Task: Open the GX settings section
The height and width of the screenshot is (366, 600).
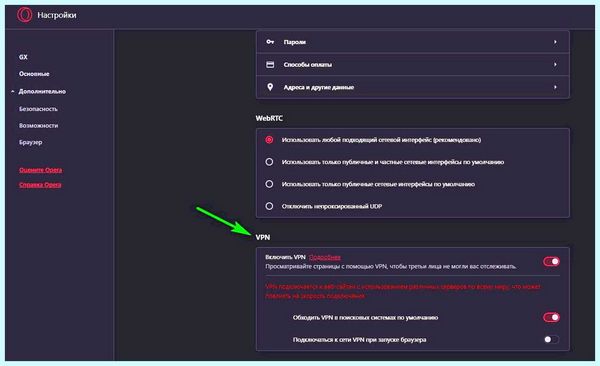Action: (x=23, y=57)
